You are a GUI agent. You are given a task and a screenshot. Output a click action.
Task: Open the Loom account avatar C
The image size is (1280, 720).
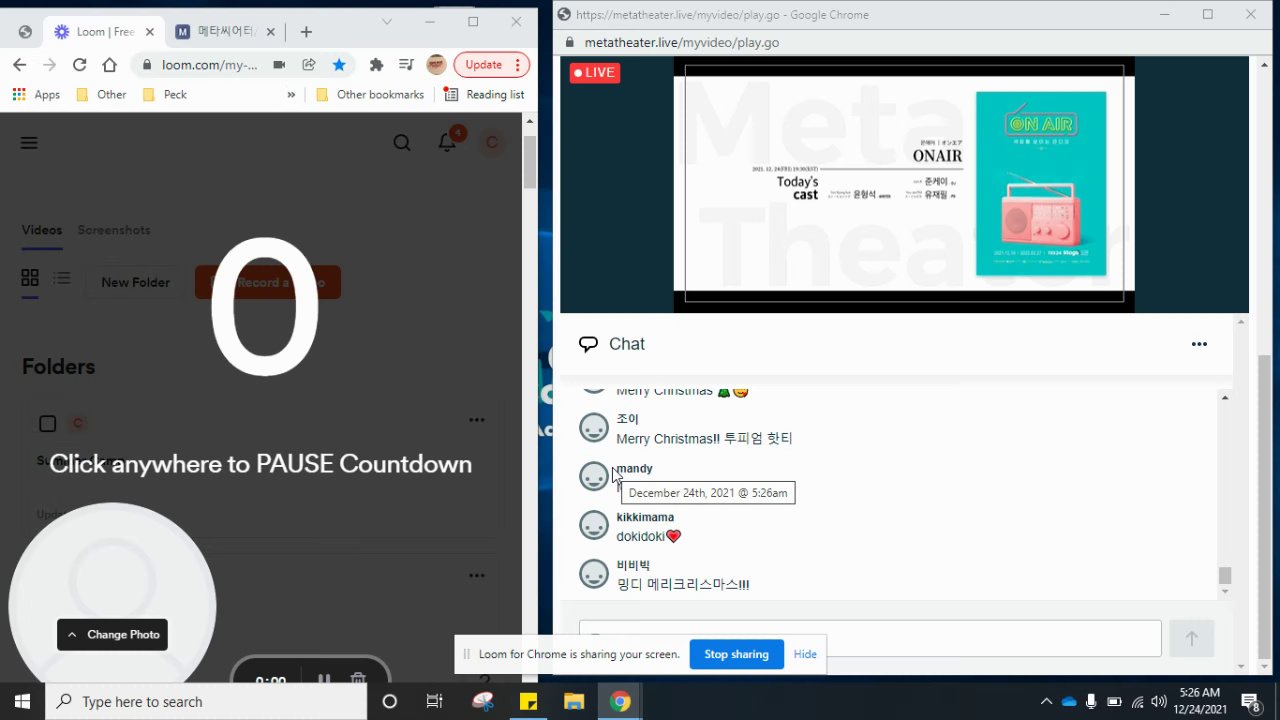[491, 143]
